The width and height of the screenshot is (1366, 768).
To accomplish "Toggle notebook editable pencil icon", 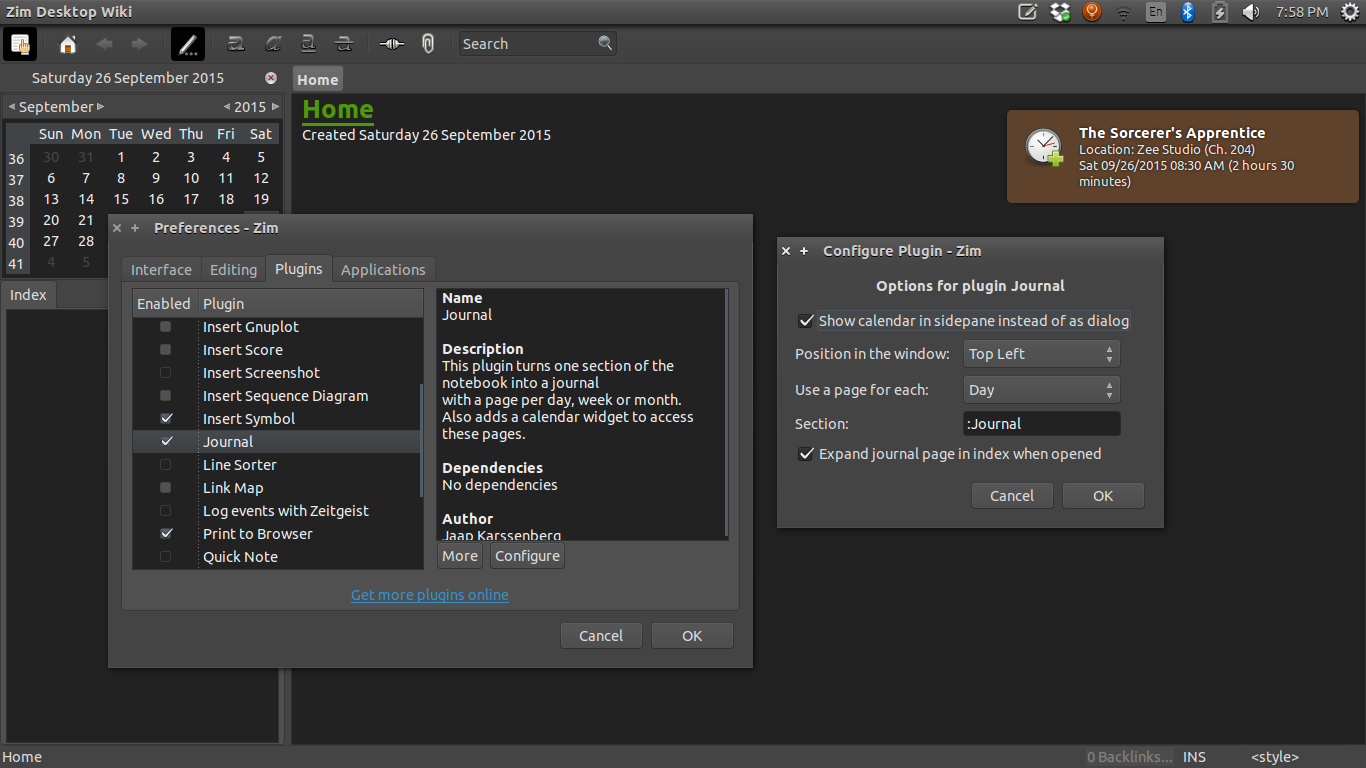I will click(x=188, y=44).
